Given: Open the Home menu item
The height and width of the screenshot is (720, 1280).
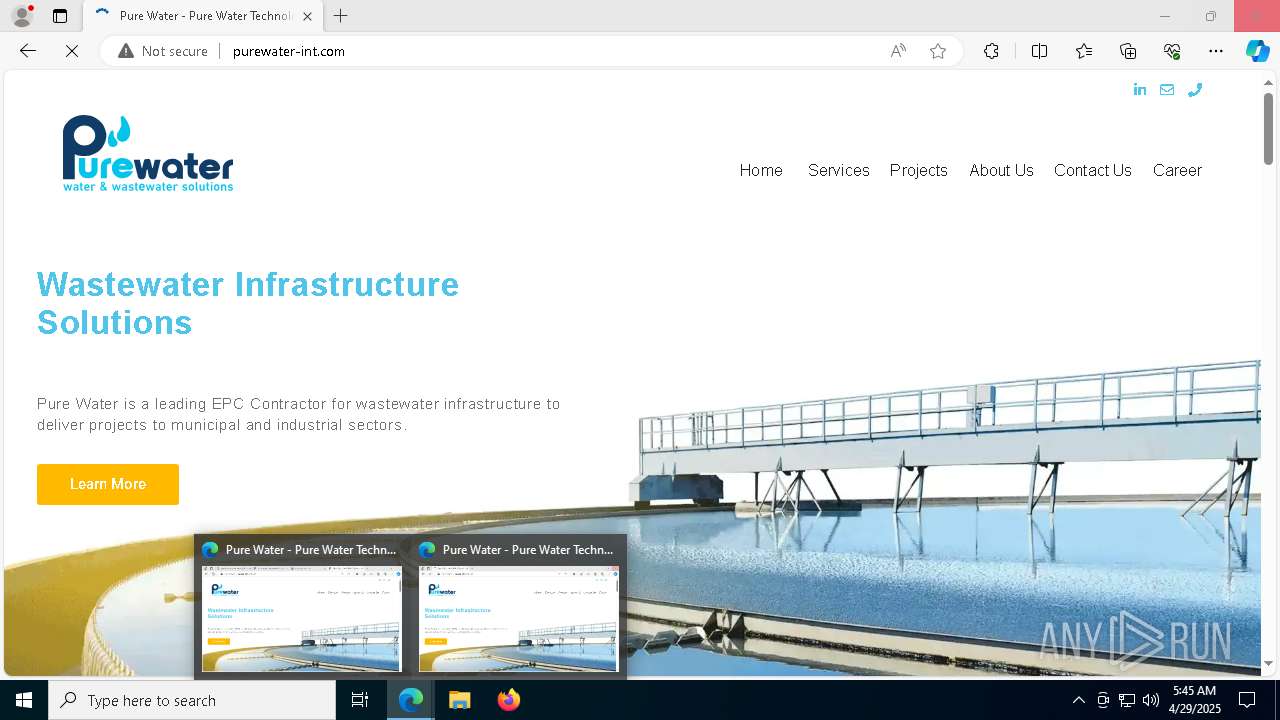Looking at the screenshot, I should pyautogui.click(x=761, y=170).
